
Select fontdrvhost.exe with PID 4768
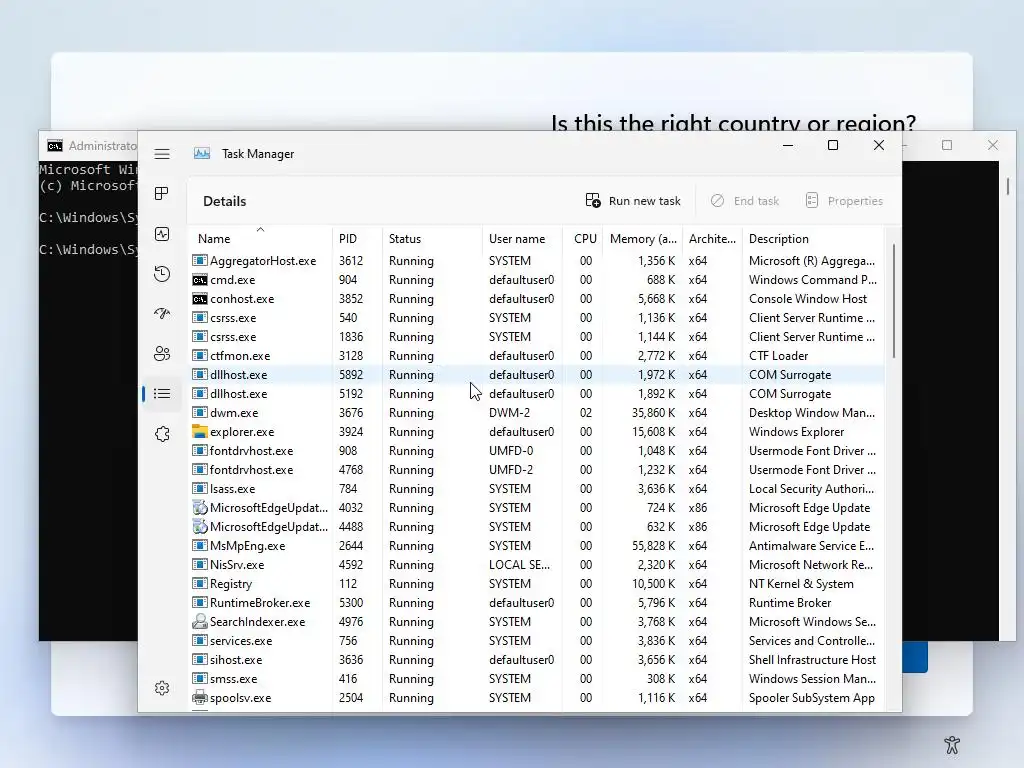[x=537, y=469]
